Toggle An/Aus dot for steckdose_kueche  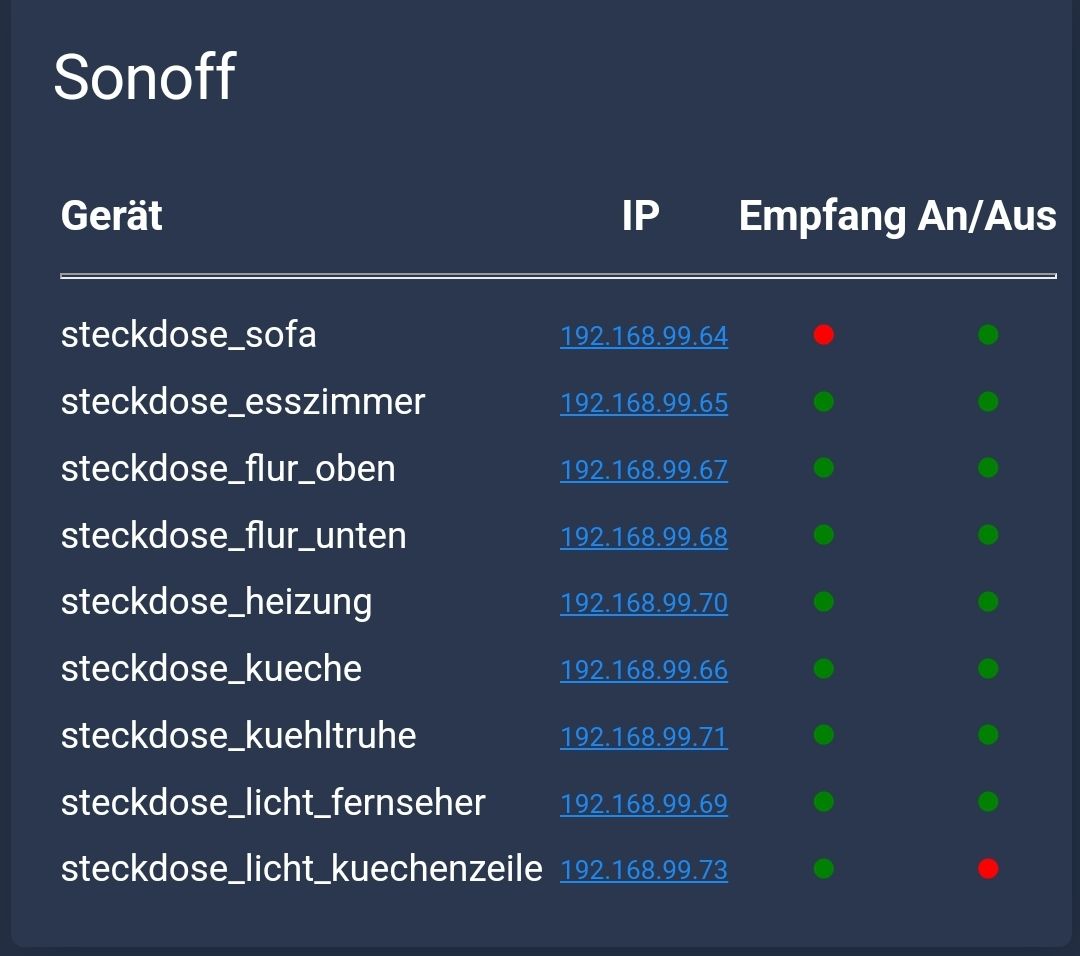[x=988, y=668]
